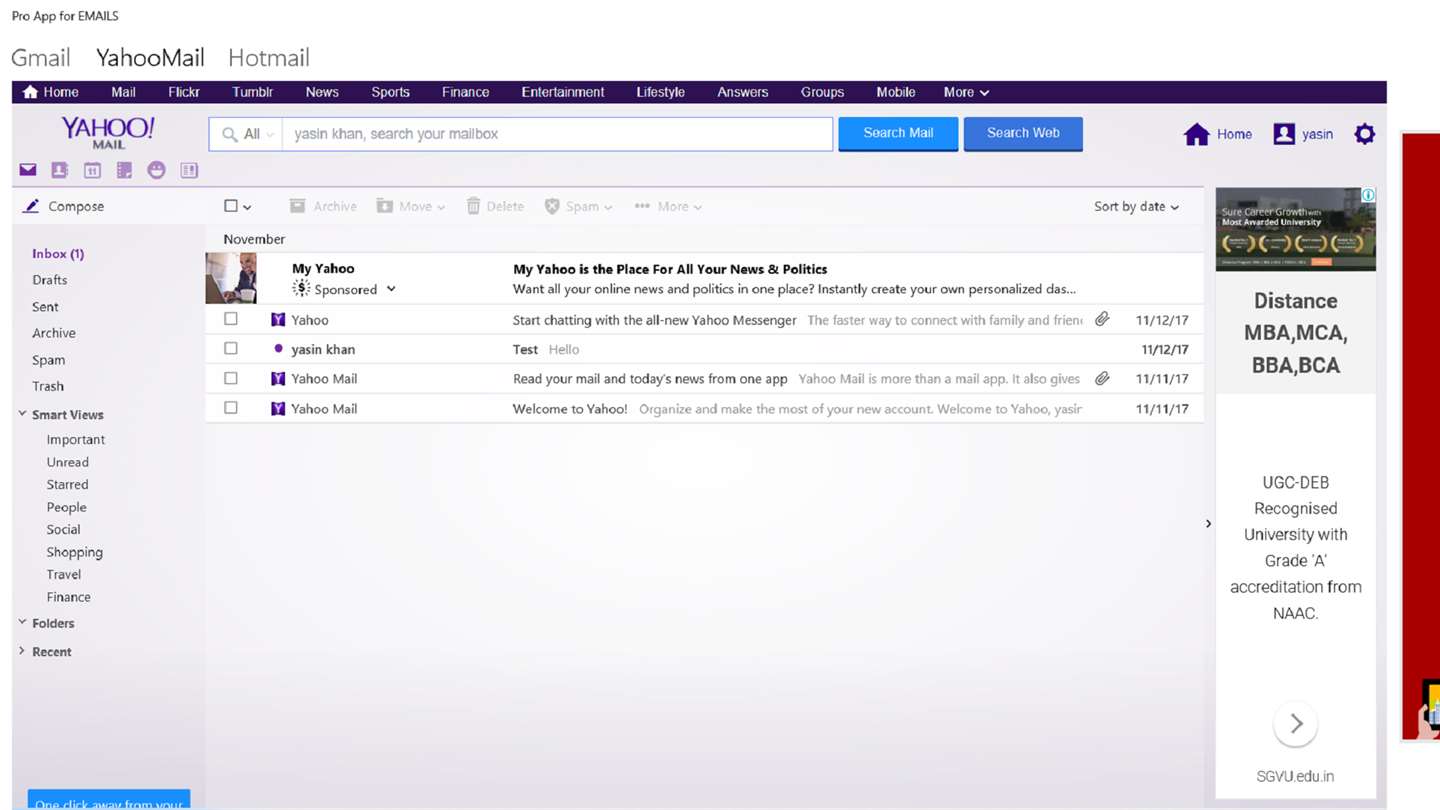Open the Contacts icon below the Yahoo logo

60,170
